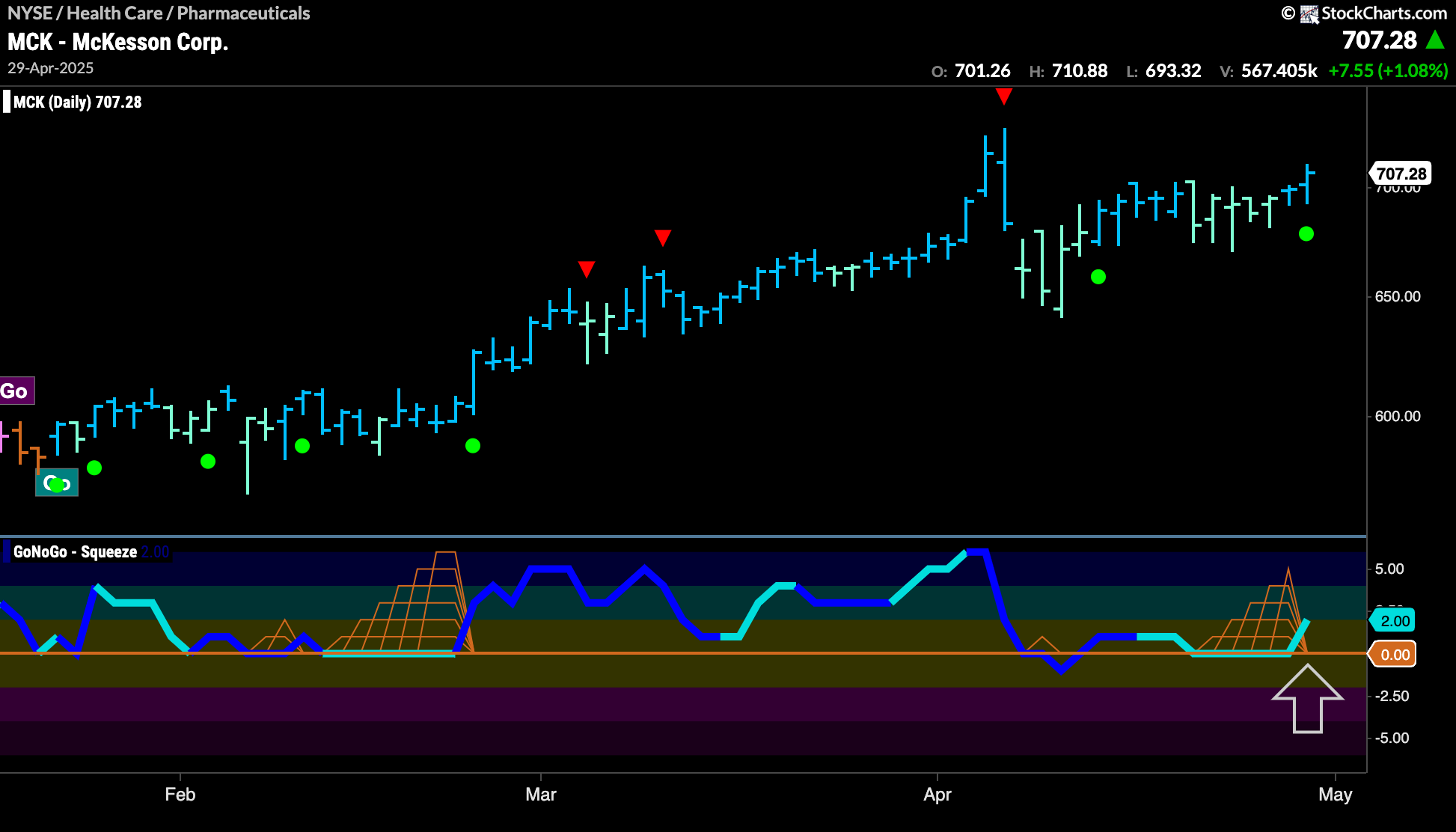1456x832 pixels.
Task: Click the MCK - McKesson Corp. title
Action: [x=118, y=42]
